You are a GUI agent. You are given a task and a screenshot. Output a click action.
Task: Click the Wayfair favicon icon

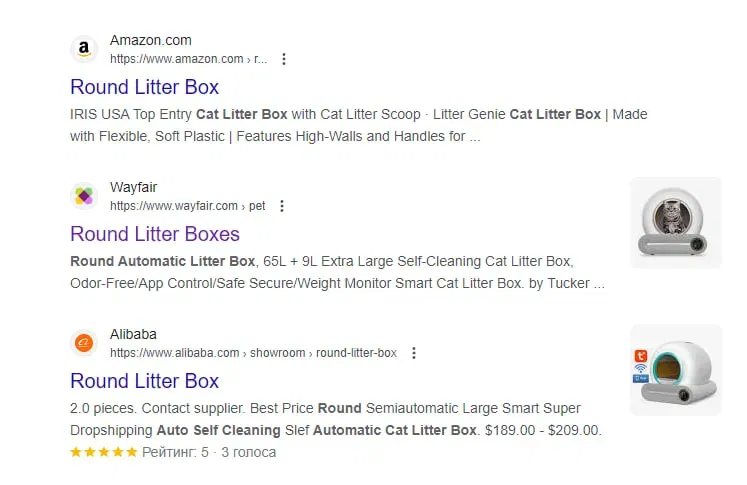85,196
